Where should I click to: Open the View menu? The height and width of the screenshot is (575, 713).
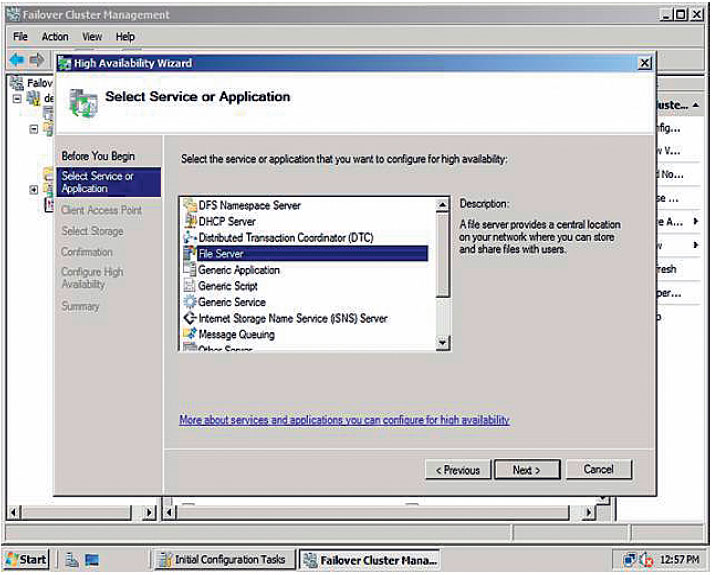click(x=92, y=37)
